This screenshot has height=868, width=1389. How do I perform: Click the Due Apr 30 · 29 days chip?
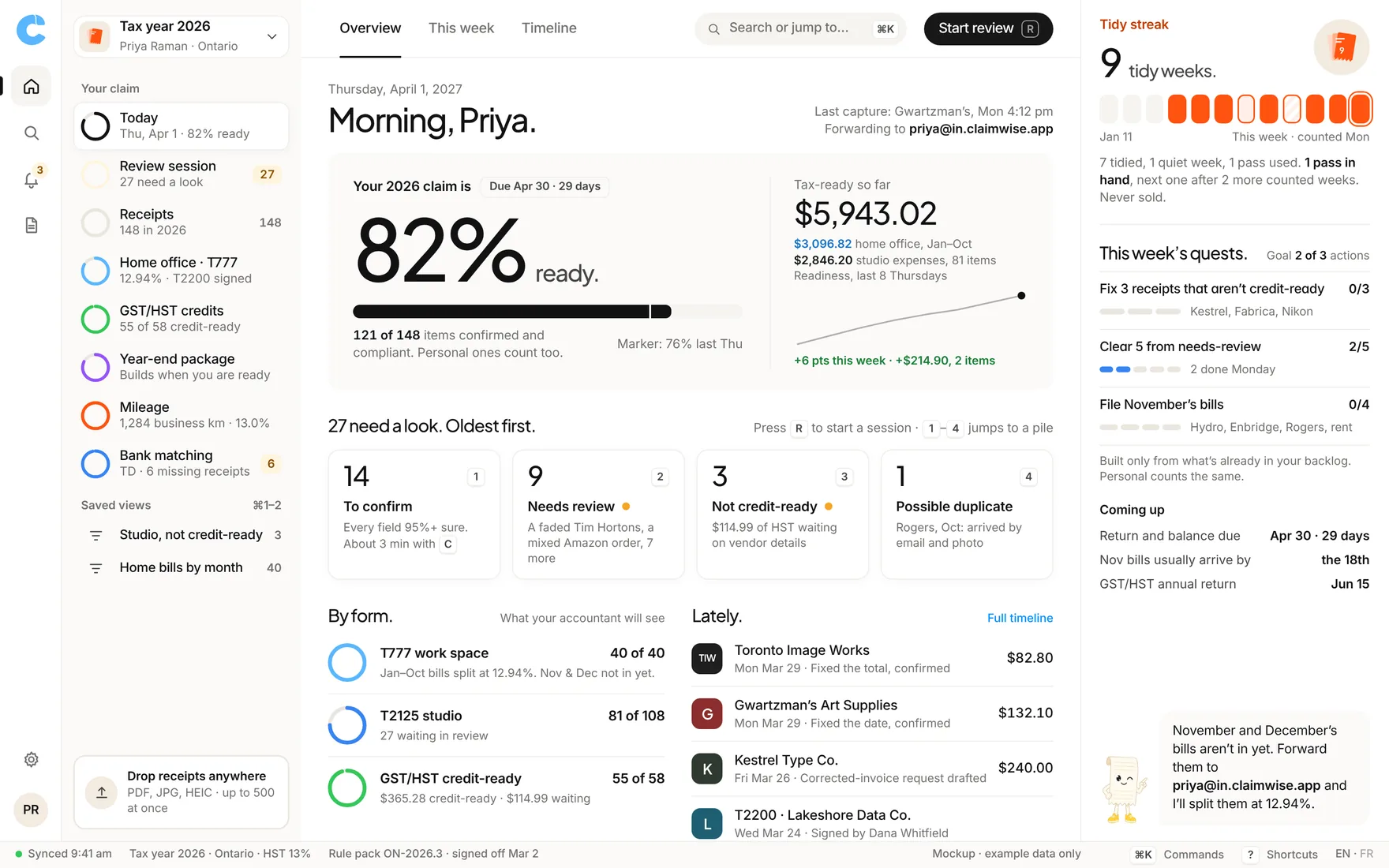pos(545,186)
